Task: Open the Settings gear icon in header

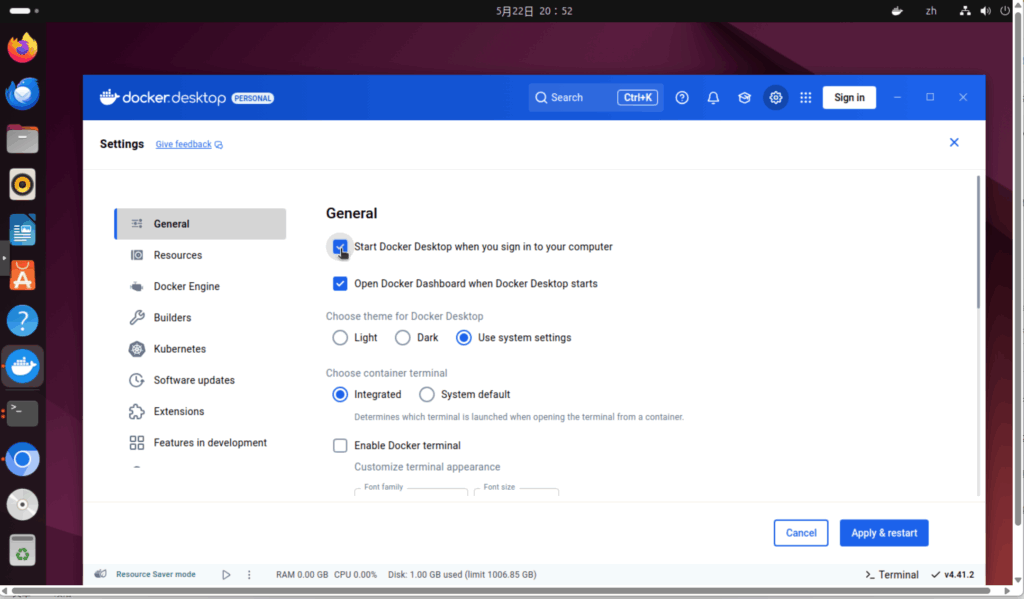Action: tap(775, 97)
